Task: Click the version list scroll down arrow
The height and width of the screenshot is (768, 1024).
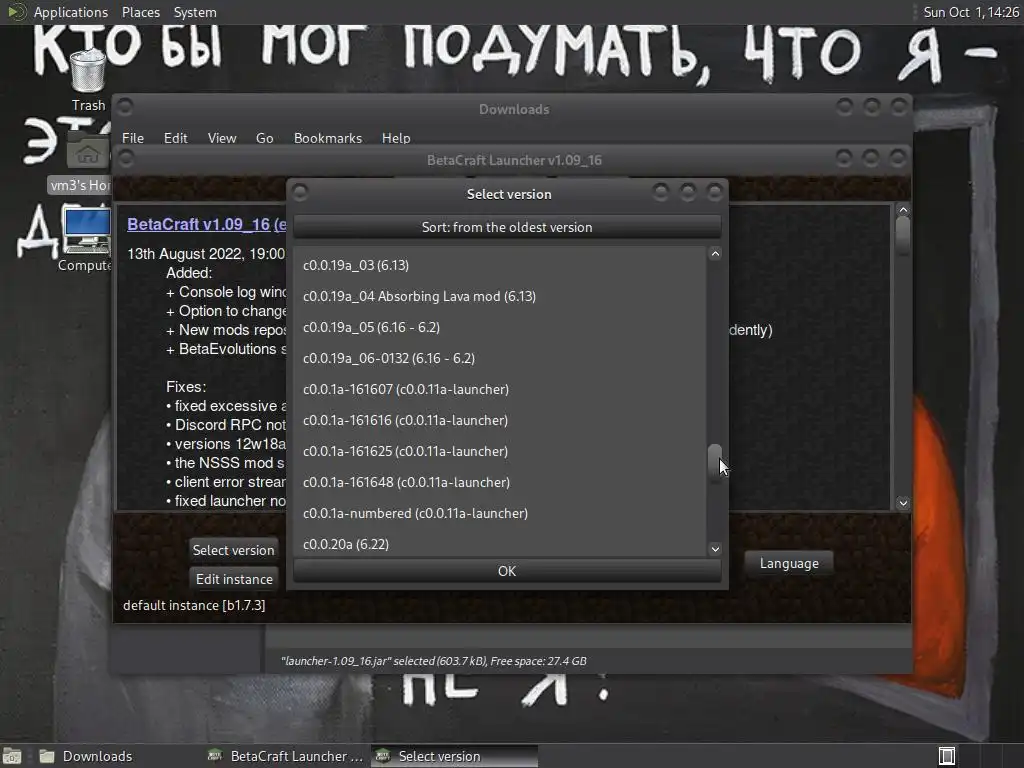Action: pyautogui.click(x=715, y=549)
